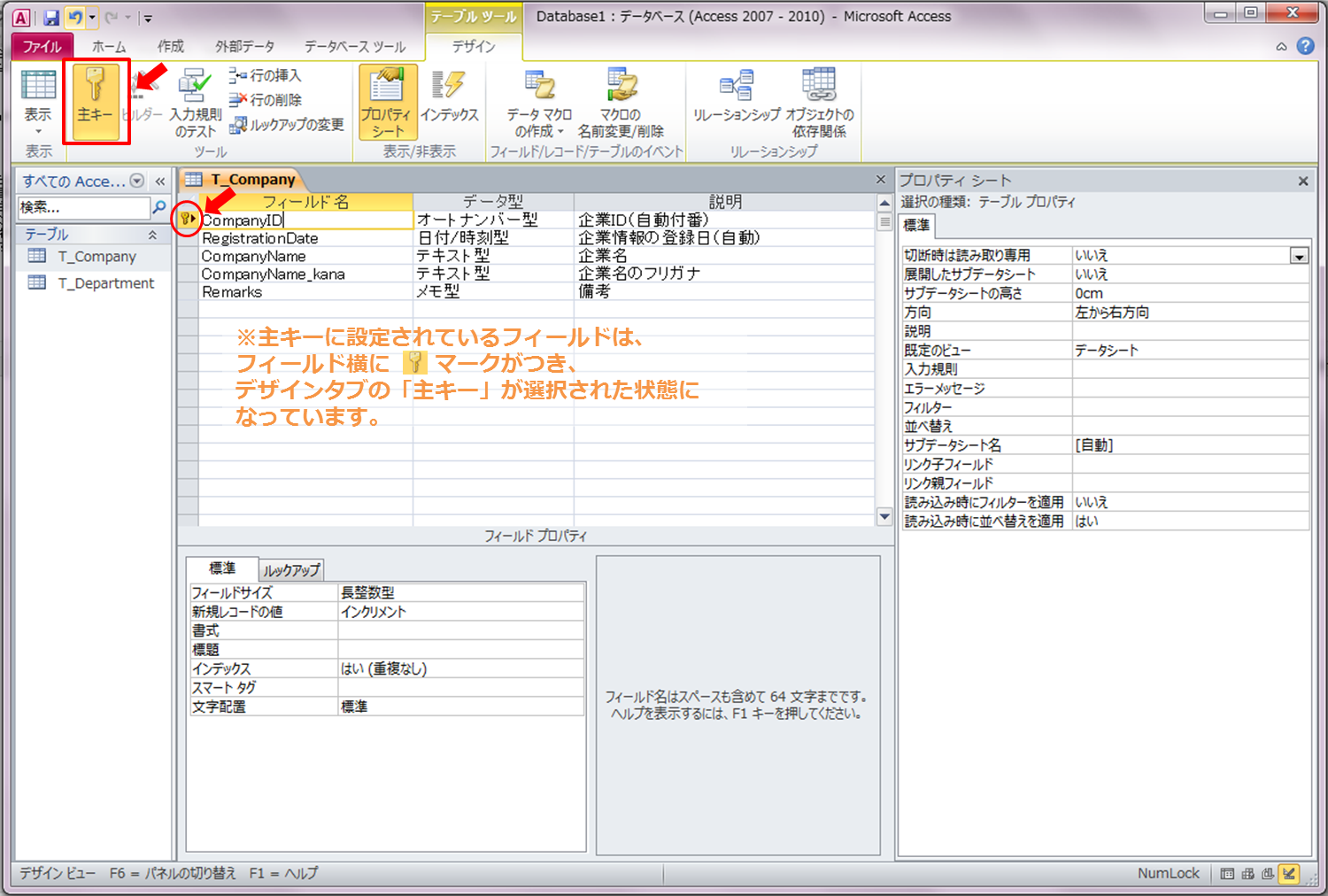Image resolution: width=1328 pixels, height=896 pixels.
Task: Switch to Design view in status bar
Action: tap(1289, 874)
